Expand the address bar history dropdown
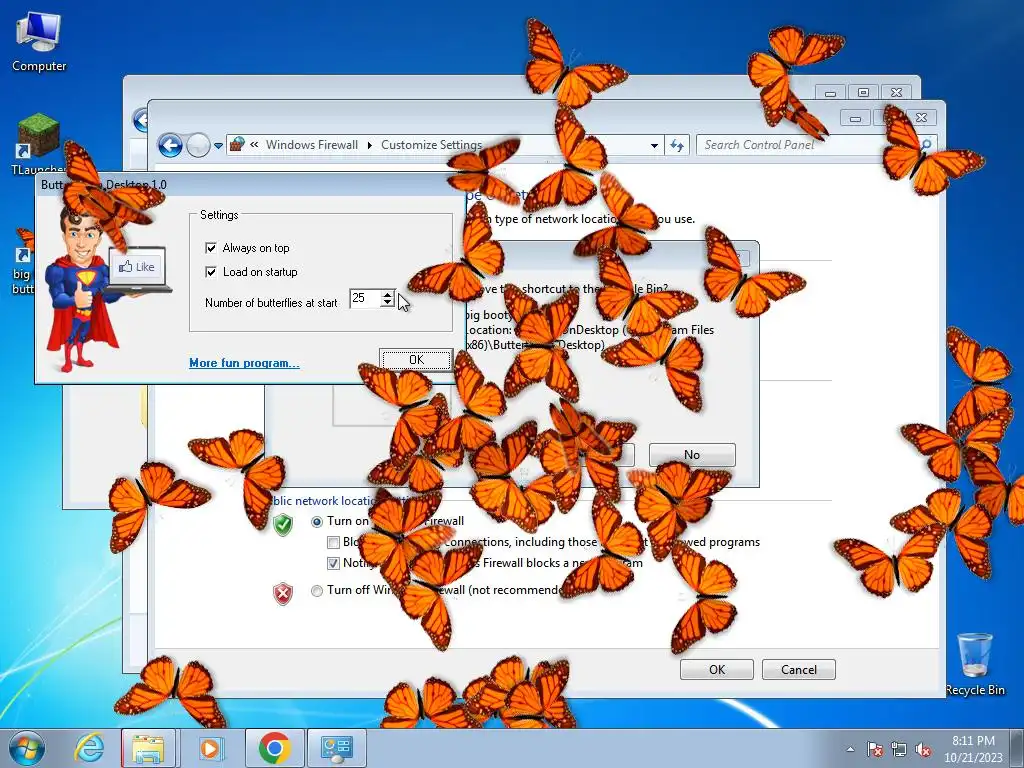 654,146
